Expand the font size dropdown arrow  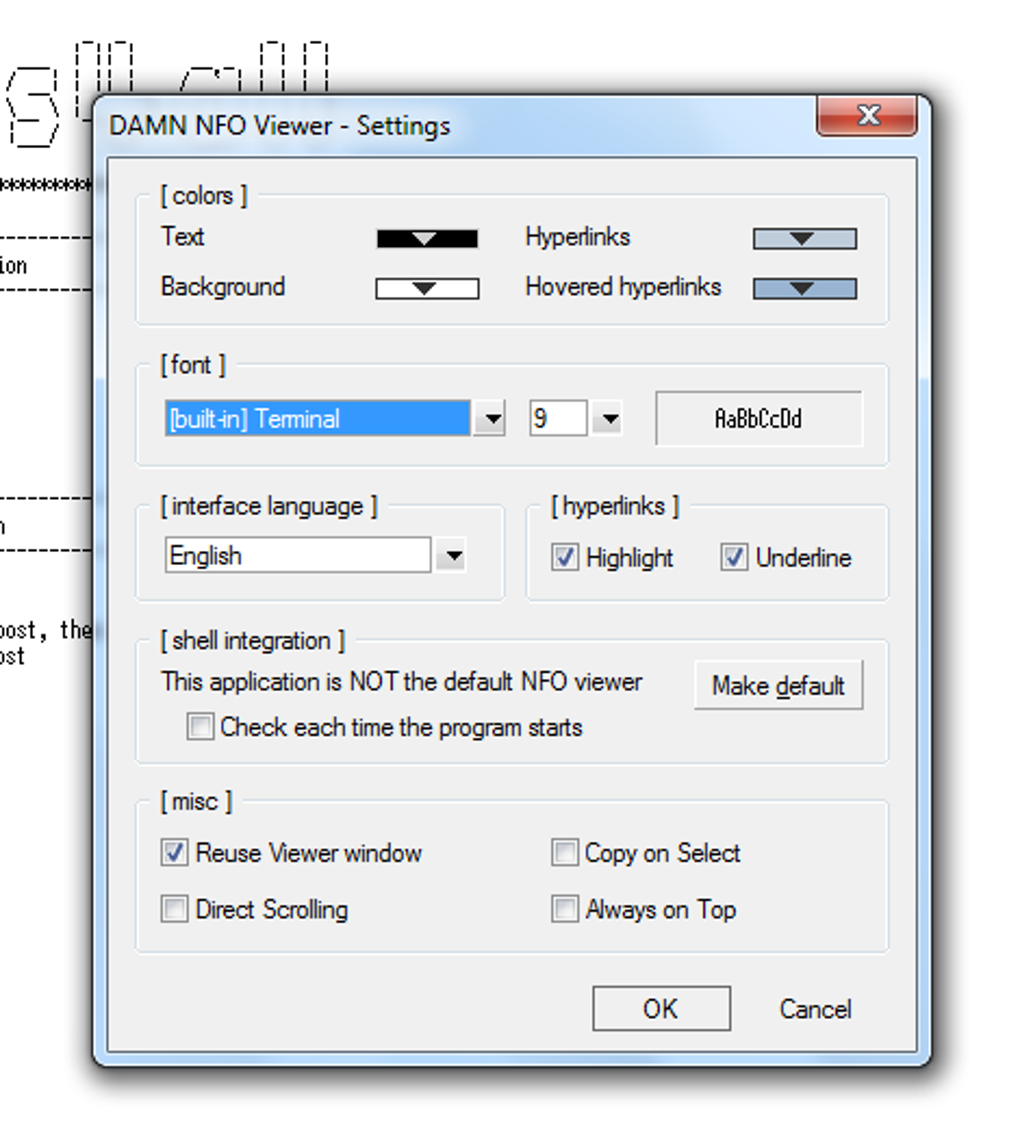pos(609,418)
